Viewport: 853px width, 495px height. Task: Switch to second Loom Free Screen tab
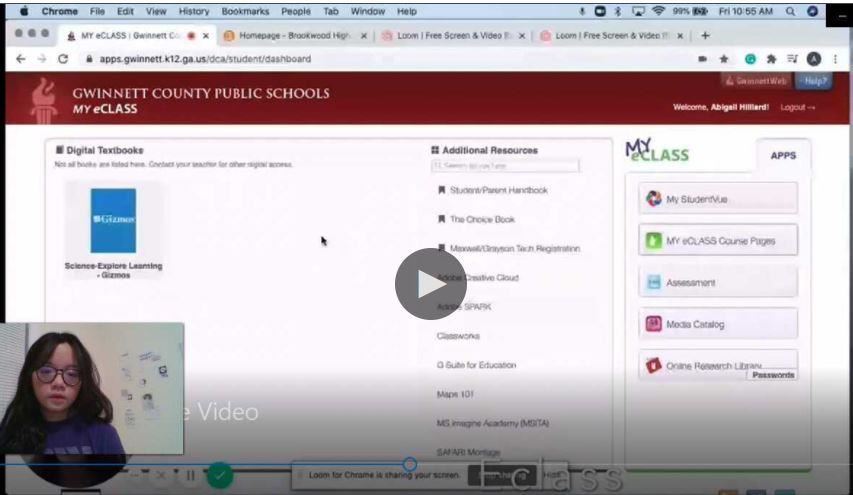point(611,35)
